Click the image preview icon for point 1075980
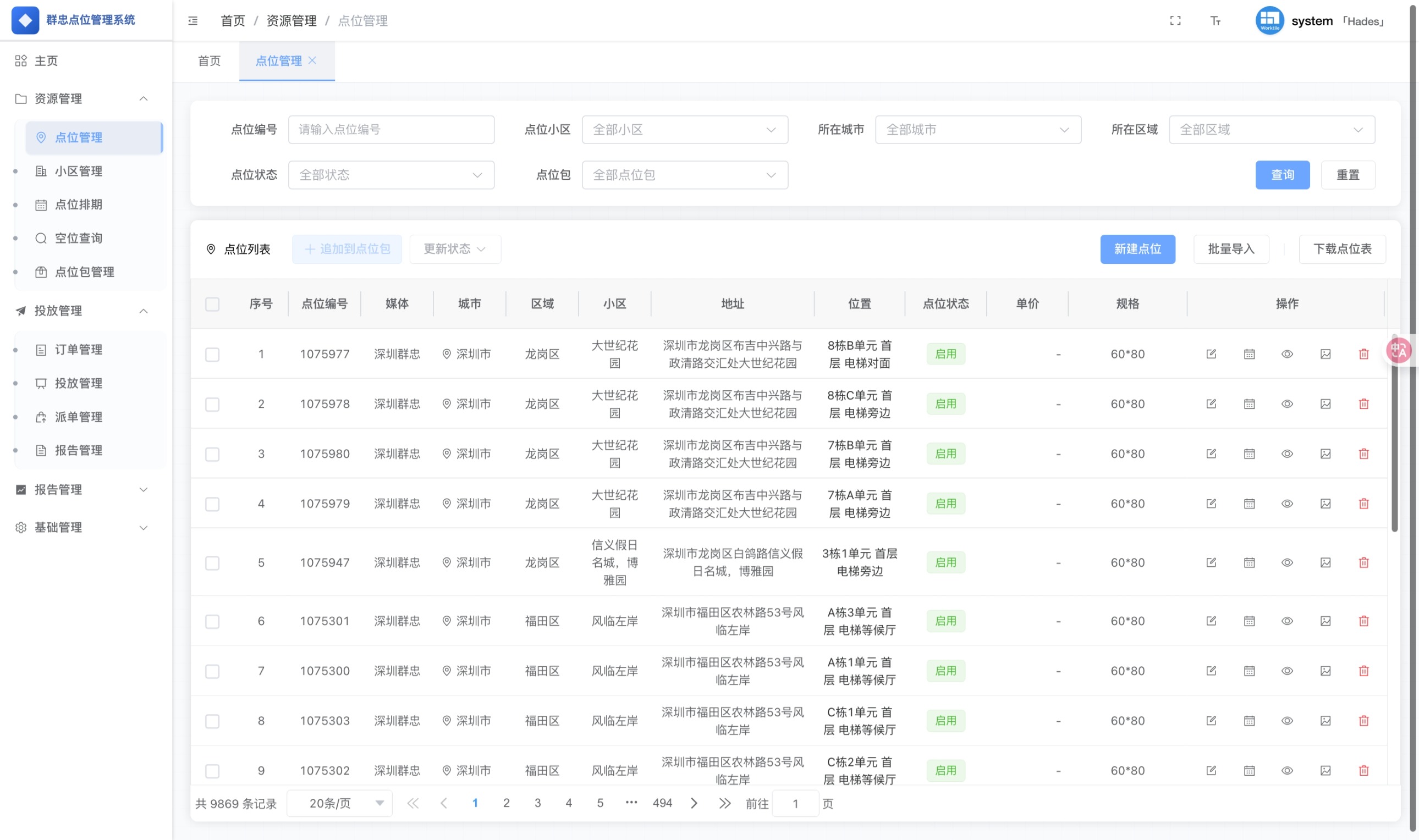The image size is (1419, 840). coord(1325,454)
